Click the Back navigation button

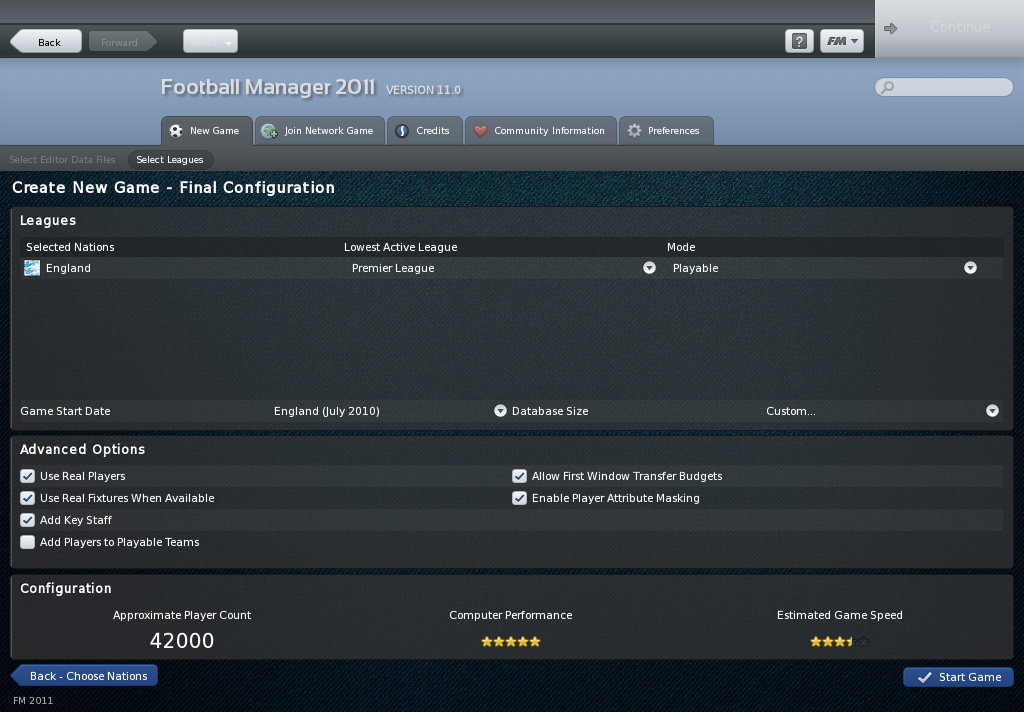point(46,41)
